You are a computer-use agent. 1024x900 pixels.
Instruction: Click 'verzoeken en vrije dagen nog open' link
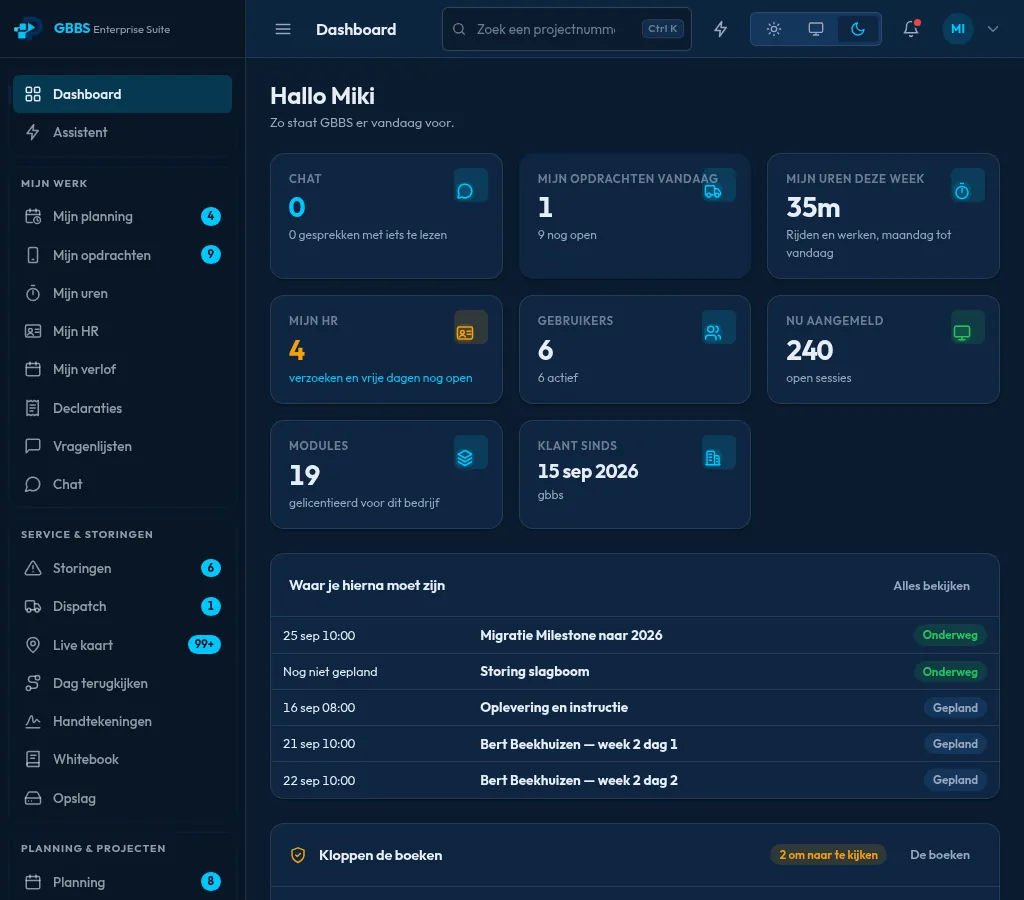click(x=380, y=378)
